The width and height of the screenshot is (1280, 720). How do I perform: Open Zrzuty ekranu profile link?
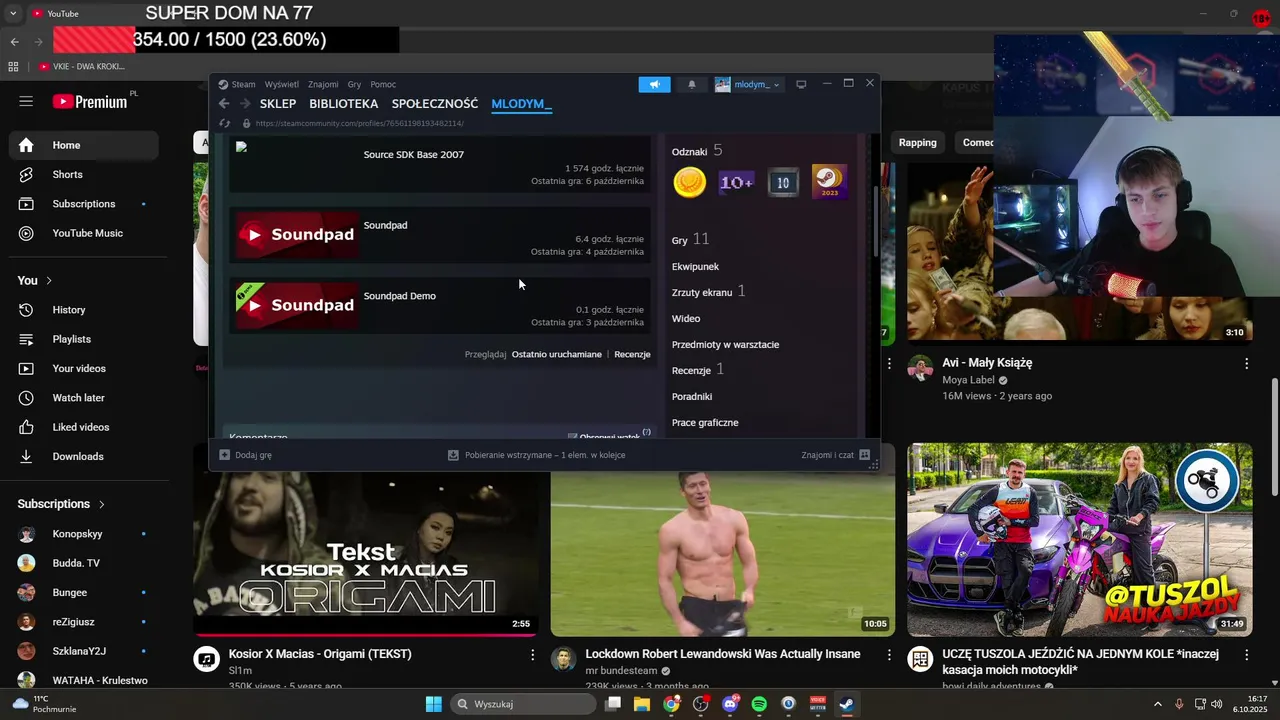(x=702, y=293)
